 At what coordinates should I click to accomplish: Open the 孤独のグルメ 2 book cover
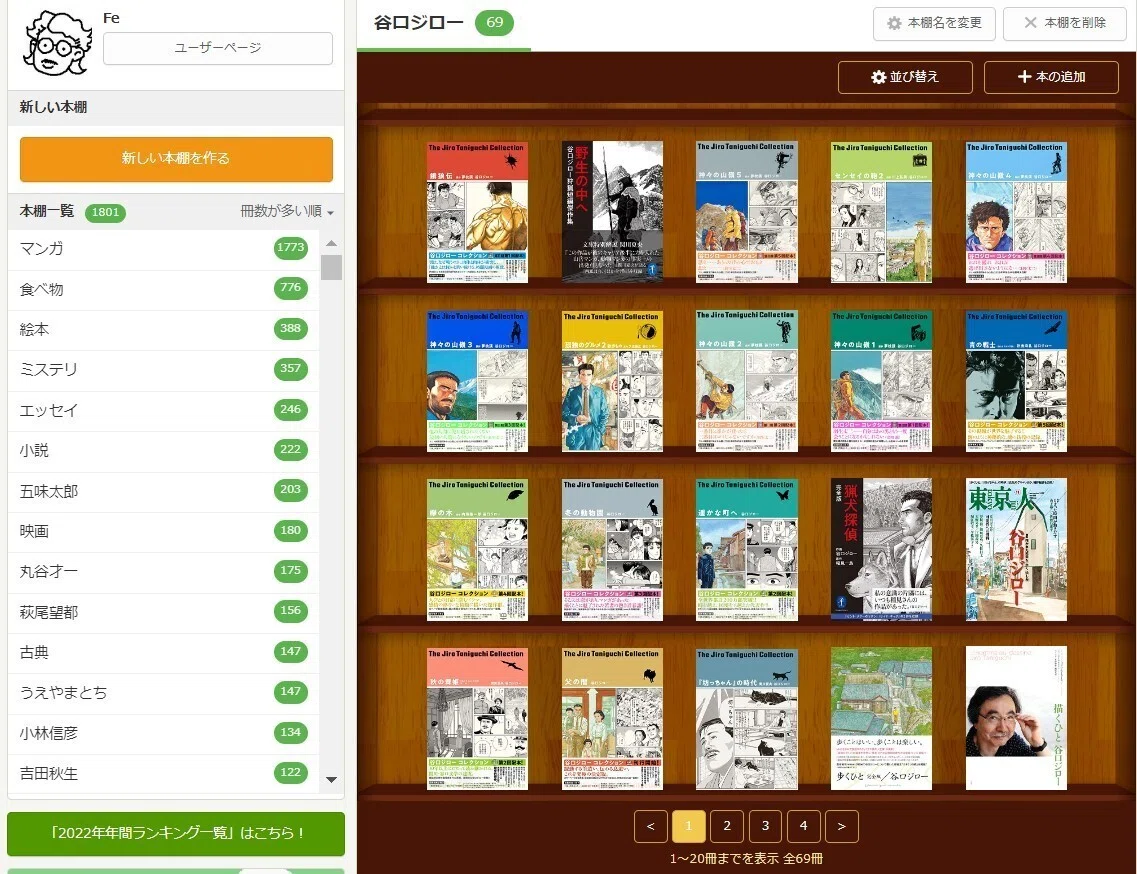coord(612,381)
